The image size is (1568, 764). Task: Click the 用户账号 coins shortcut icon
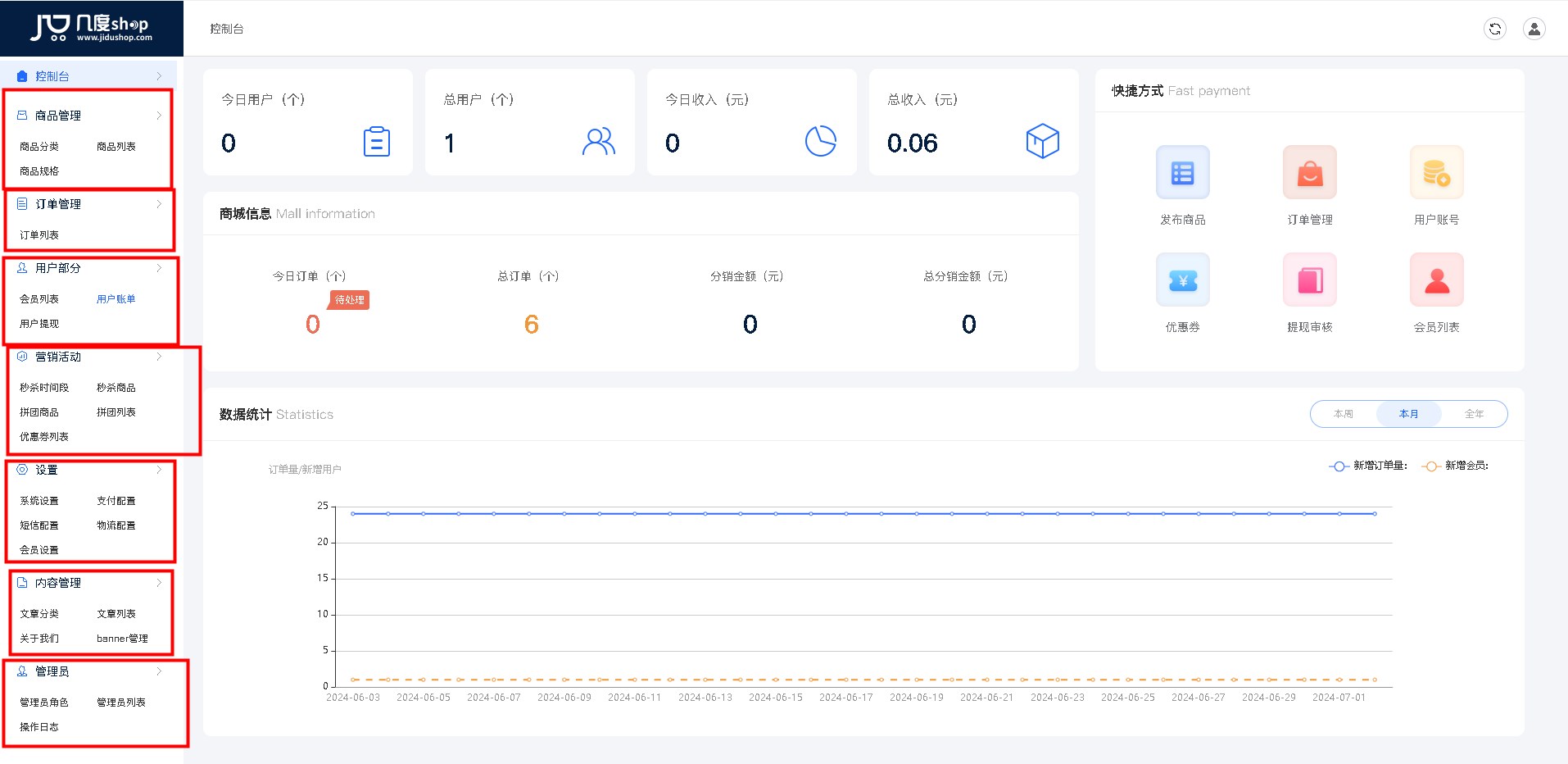coord(1436,172)
